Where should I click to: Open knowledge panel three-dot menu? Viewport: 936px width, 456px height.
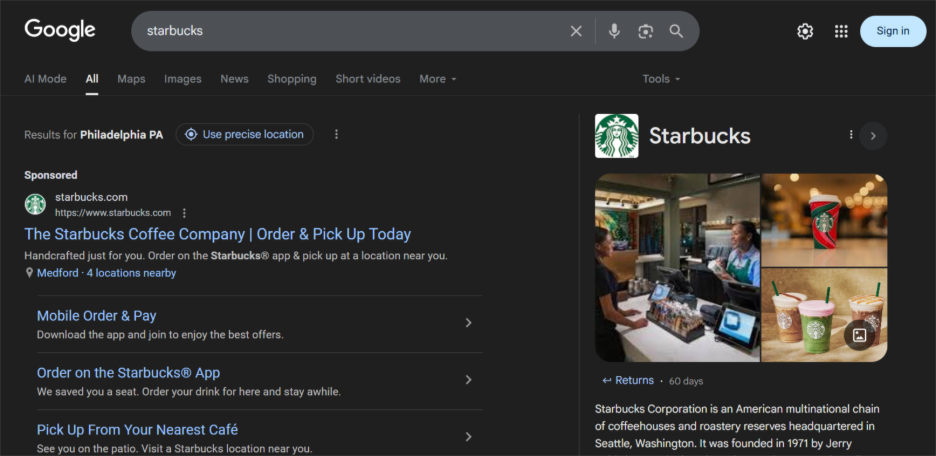point(851,135)
